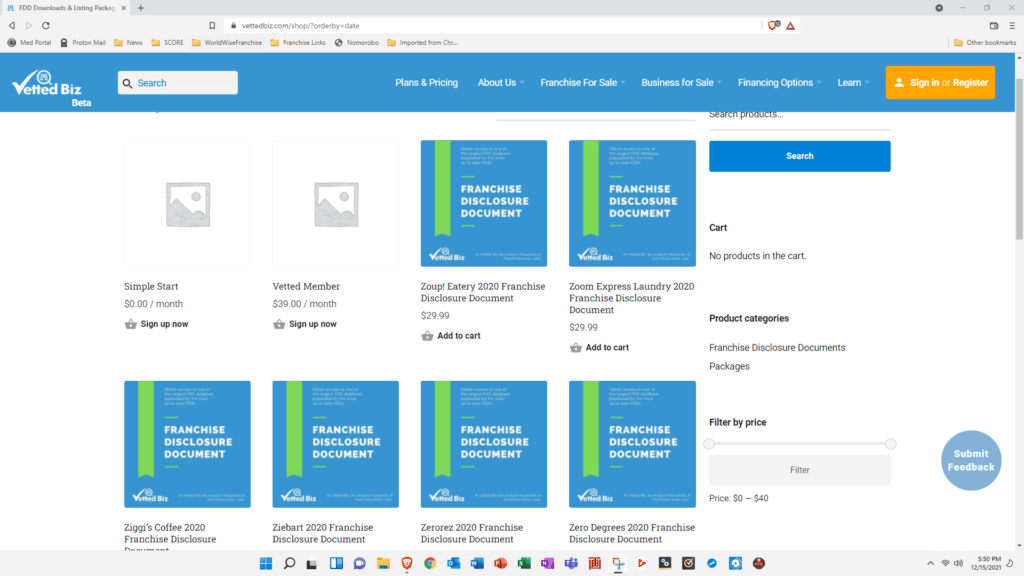Open Zero Degrees 2020 Franchise Disclosure Document title
The image size is (1024, 576).
pyautogui.click(x=632, y=533)
